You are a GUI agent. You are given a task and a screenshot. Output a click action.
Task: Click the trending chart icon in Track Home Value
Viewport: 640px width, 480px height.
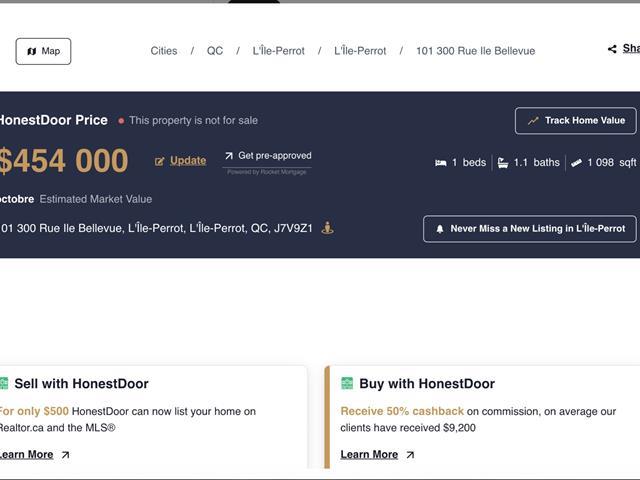point(533,121)
